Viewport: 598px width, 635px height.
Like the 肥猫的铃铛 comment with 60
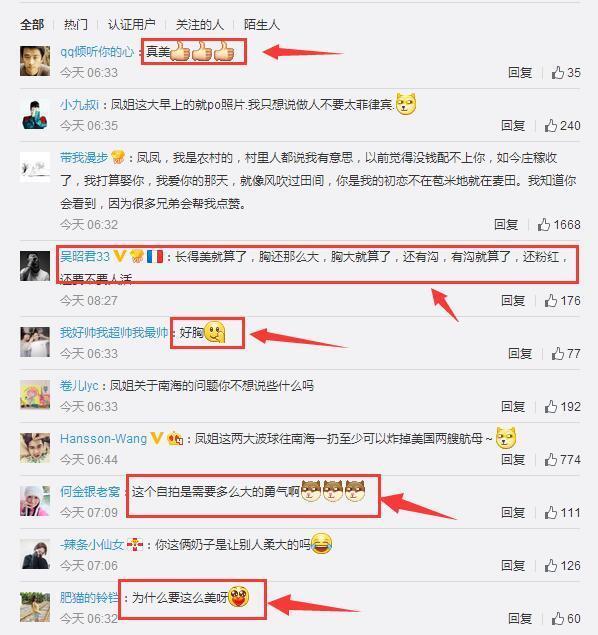click(558, 618)
